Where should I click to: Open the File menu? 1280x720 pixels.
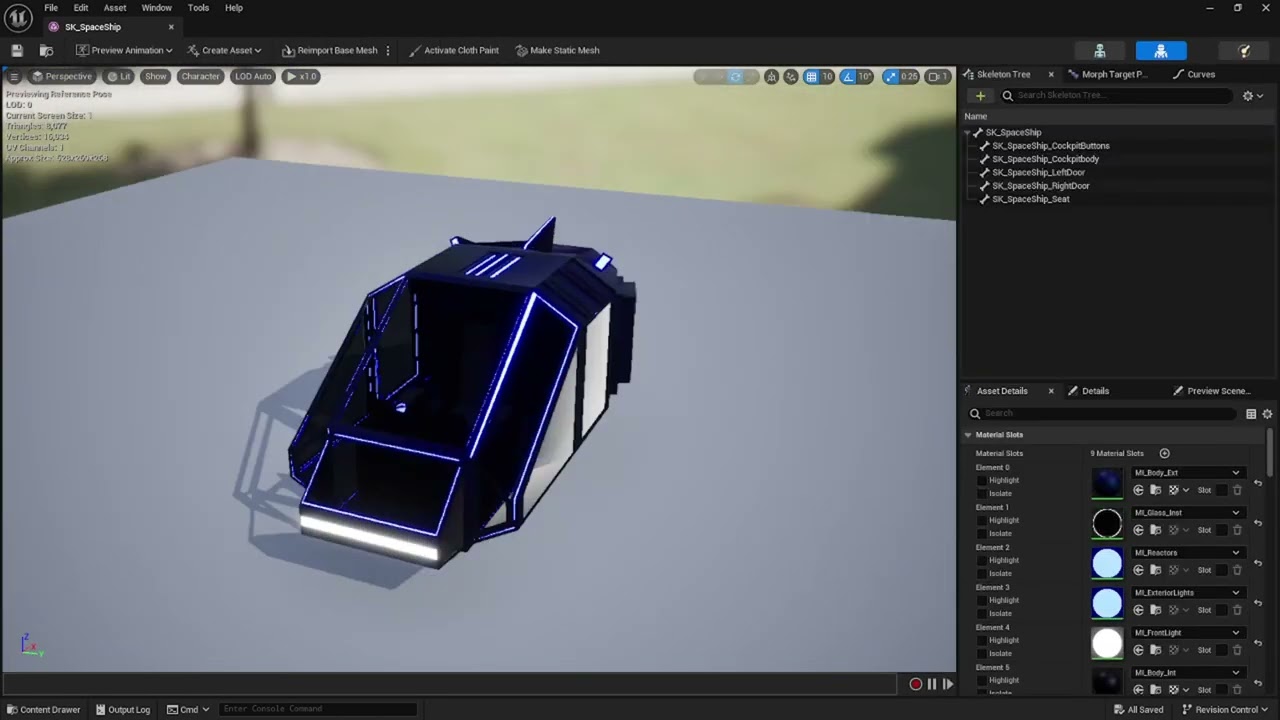(x=51, y=8)
